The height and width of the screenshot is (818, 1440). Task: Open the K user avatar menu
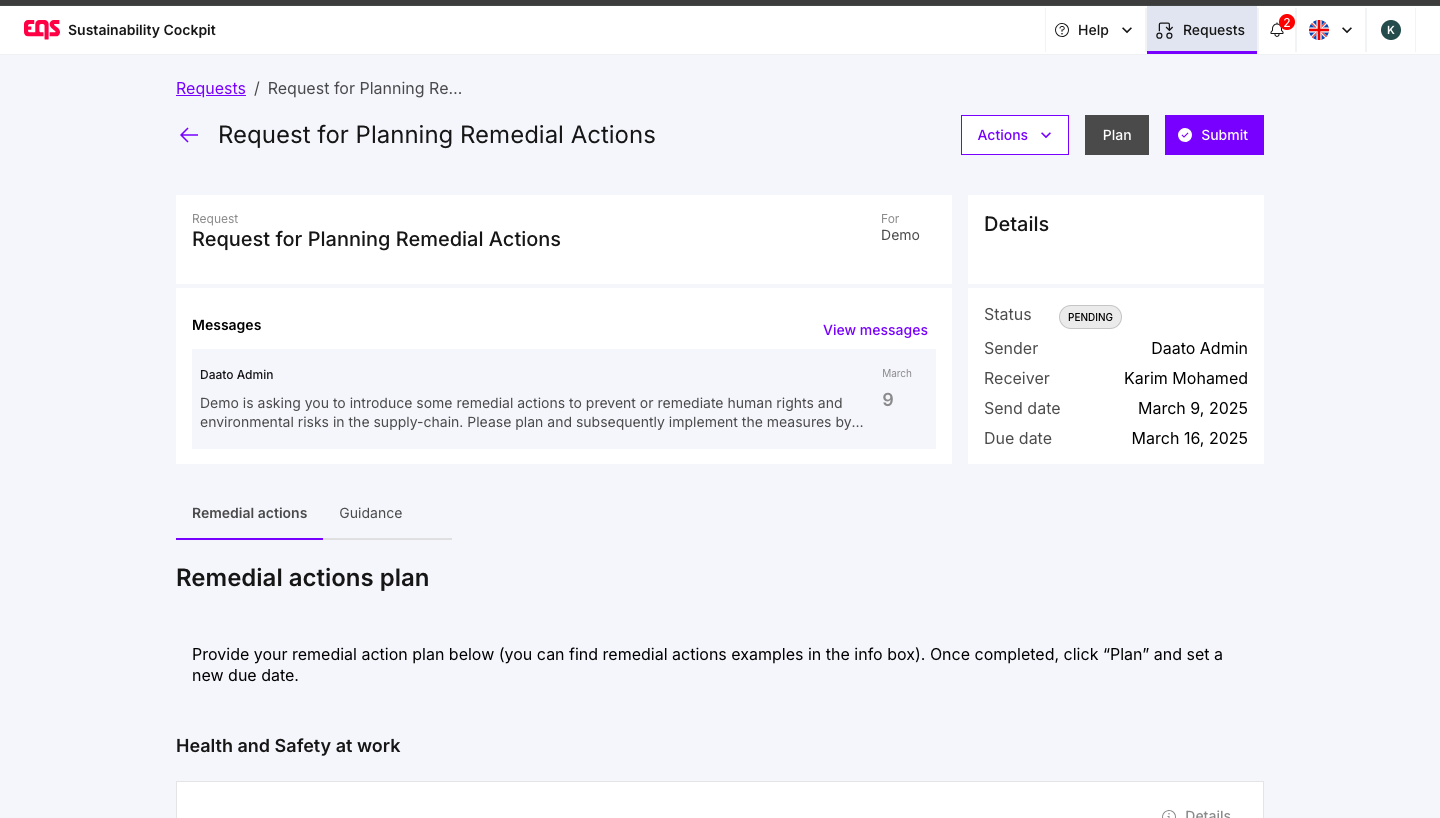pos(1390,30)
